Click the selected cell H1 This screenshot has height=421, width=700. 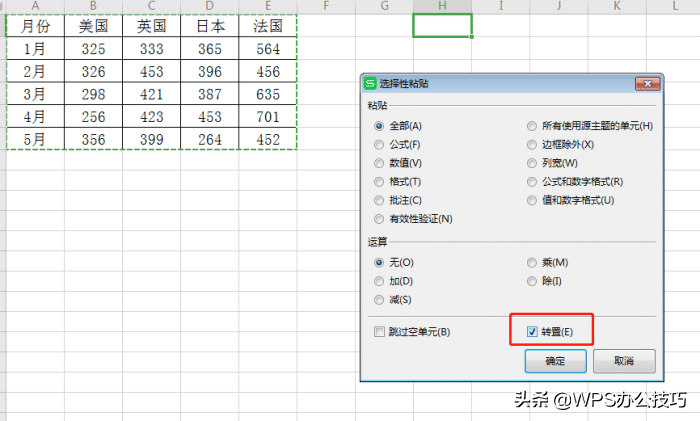pyautogui.click(x=442, y=25)
